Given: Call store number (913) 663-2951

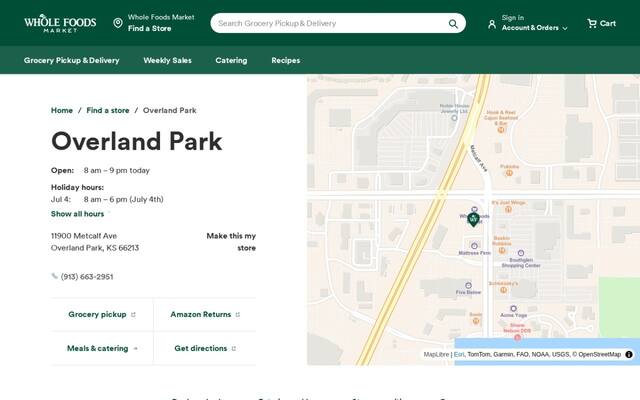Looking at the screenshot, I should click(87, 277).
